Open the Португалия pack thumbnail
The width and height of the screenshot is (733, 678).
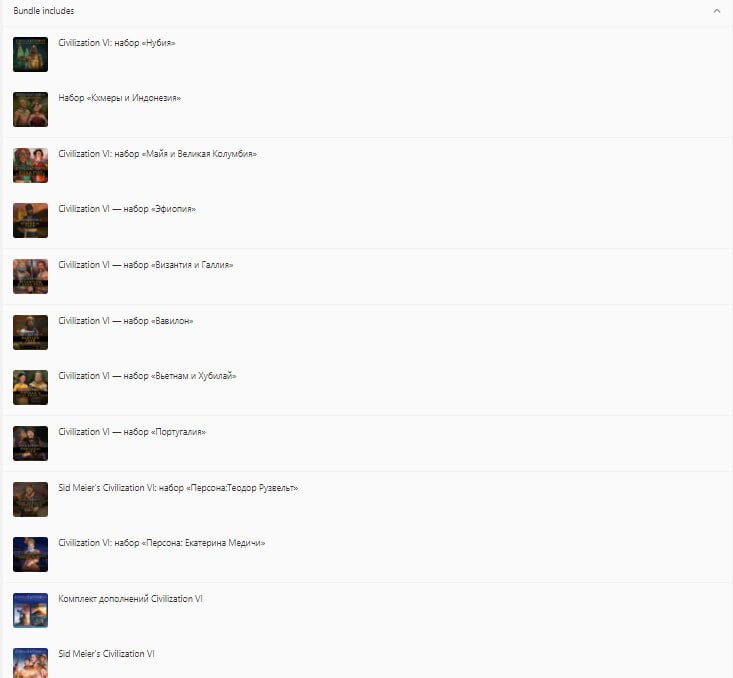point(30,444)
